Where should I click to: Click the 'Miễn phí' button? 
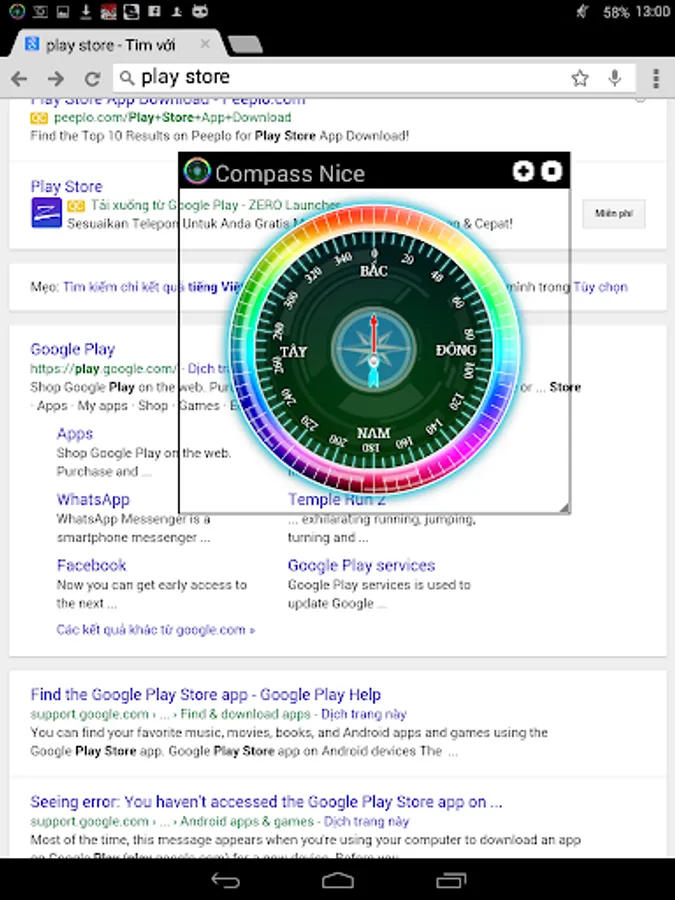[614, 214]
